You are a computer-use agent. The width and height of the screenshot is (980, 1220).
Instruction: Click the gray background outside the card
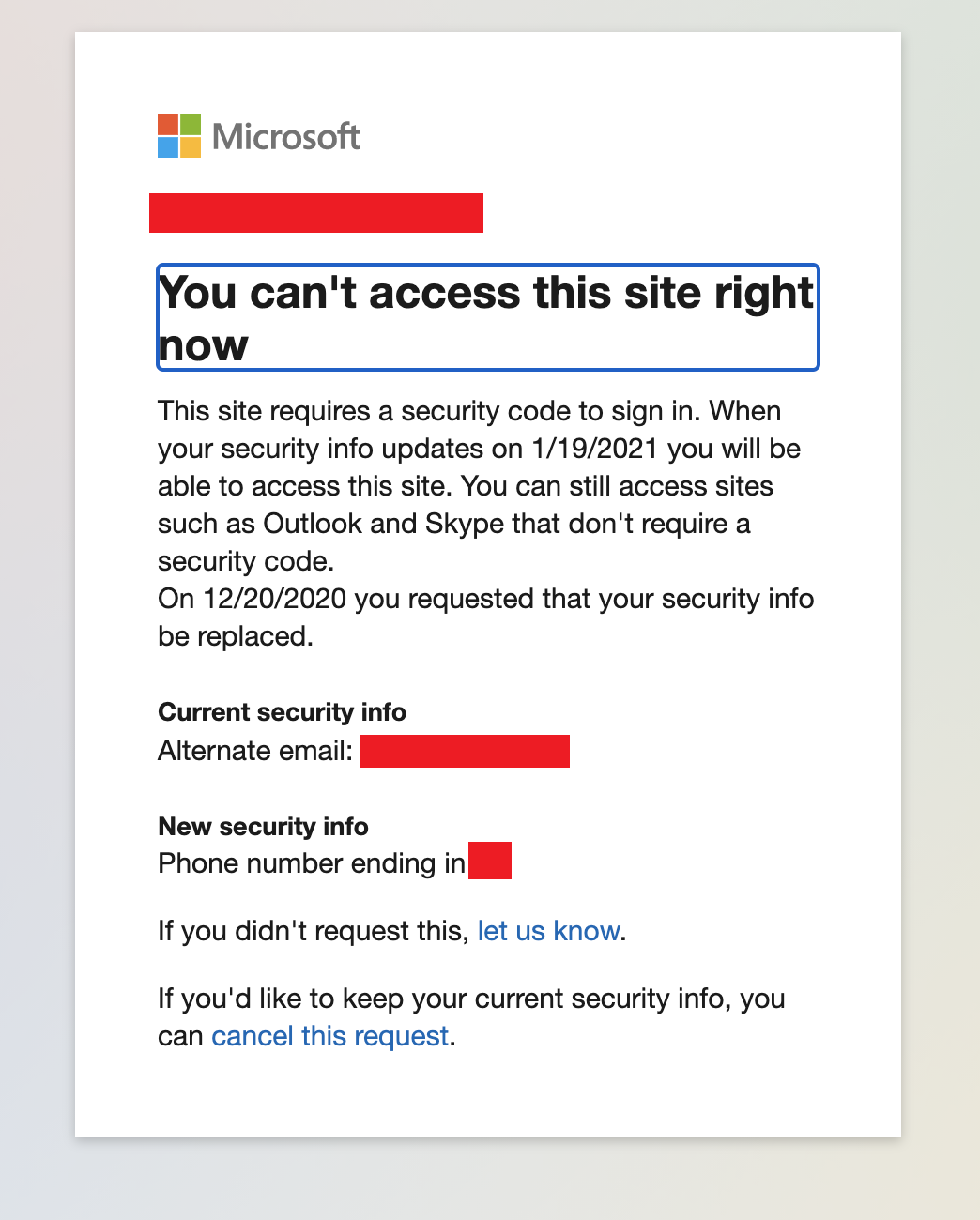pyautogui.click(x=939, y=610)
